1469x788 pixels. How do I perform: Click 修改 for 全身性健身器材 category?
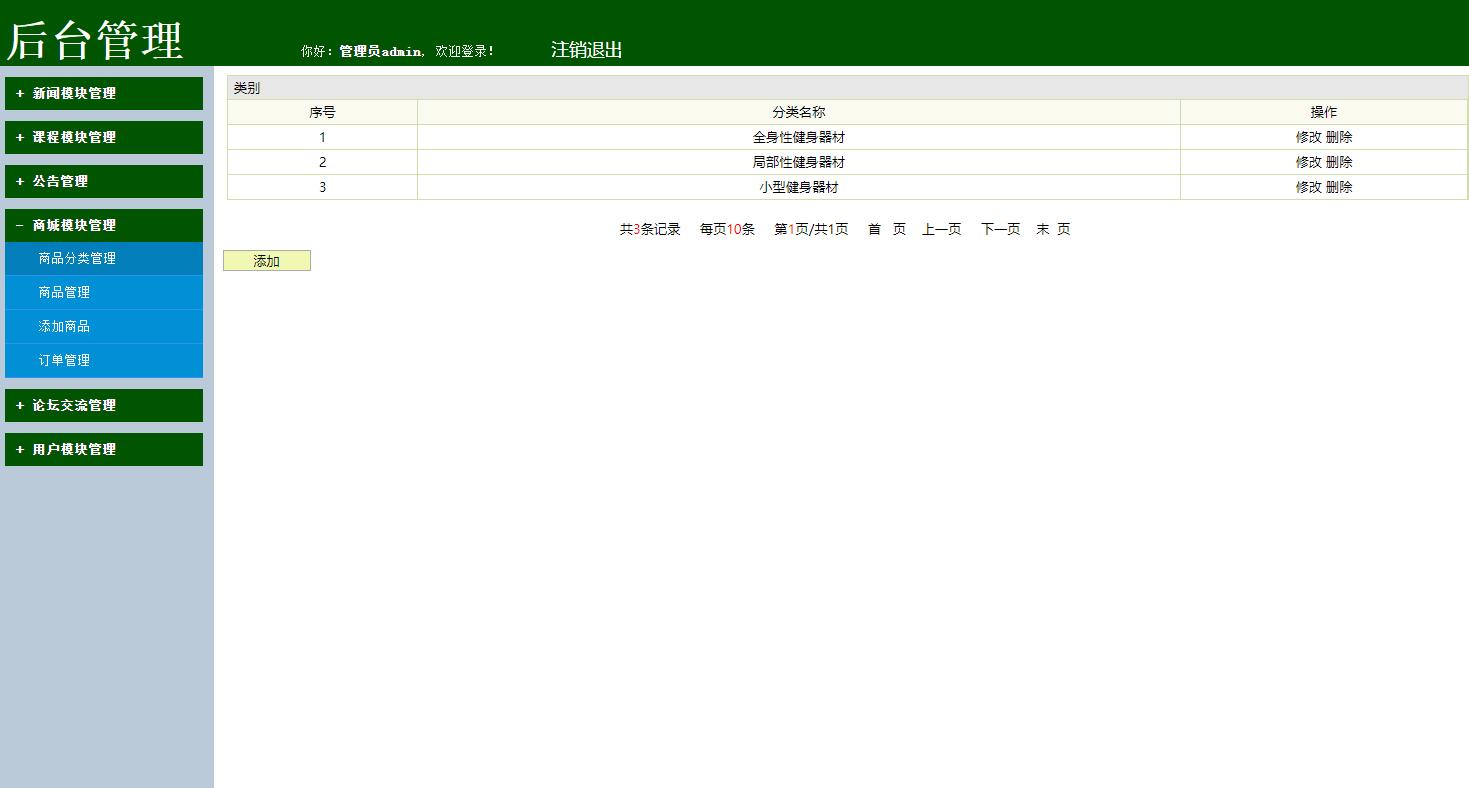click(x=1306, y=137)
